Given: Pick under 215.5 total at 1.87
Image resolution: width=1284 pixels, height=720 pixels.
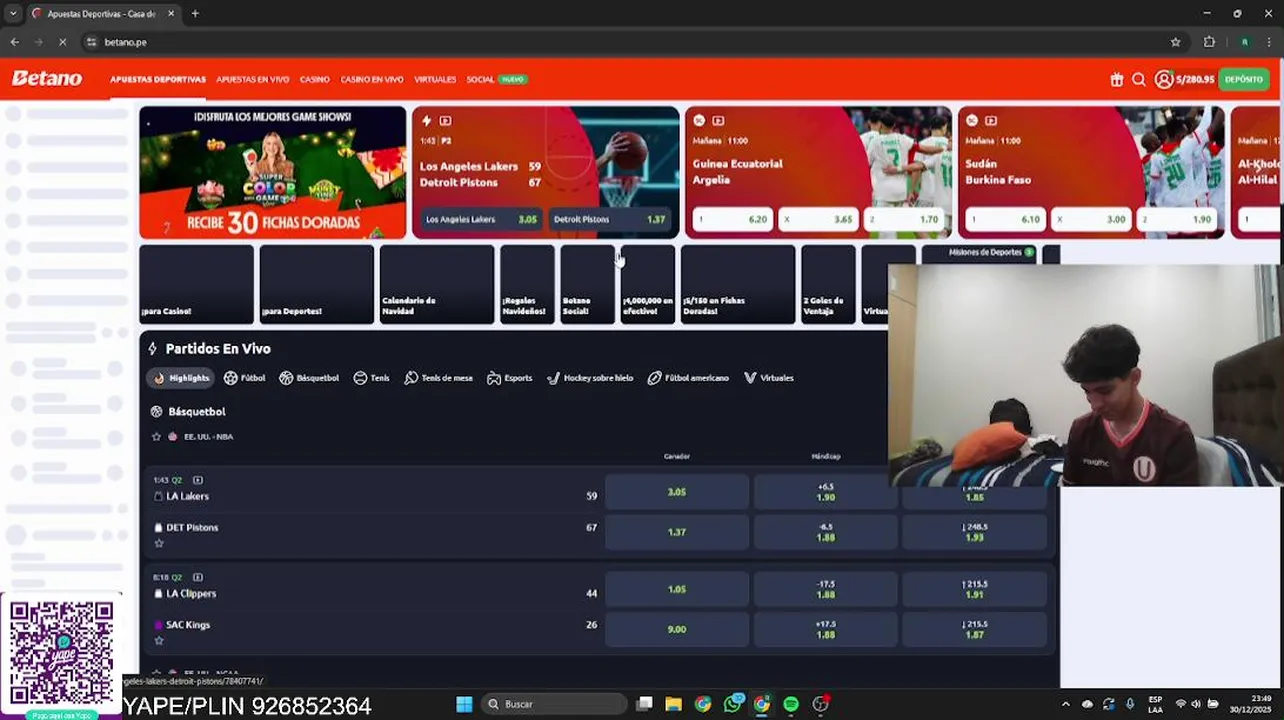Looking at the screenshot, I should [974, 629].
